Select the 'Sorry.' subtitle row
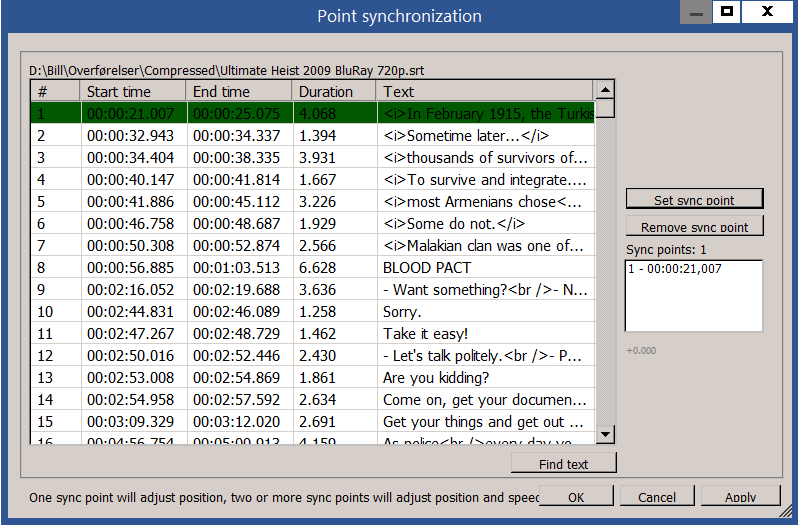The width and height of the screenshot is (798, 525). click(x=312, y=311)
